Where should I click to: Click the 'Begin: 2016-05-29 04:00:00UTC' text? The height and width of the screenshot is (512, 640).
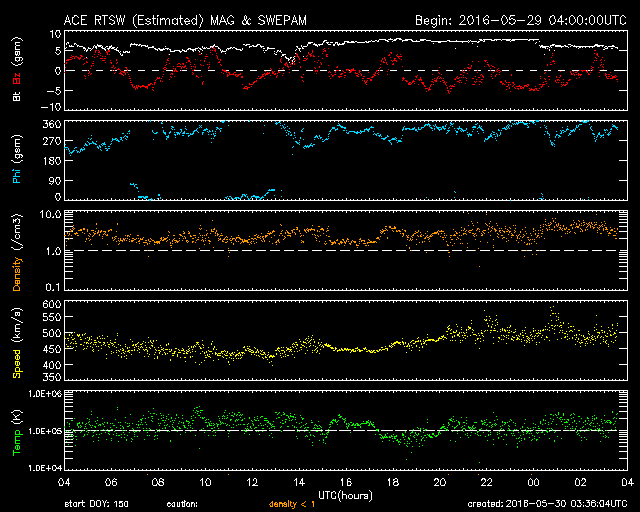click(x=521, y=20)
